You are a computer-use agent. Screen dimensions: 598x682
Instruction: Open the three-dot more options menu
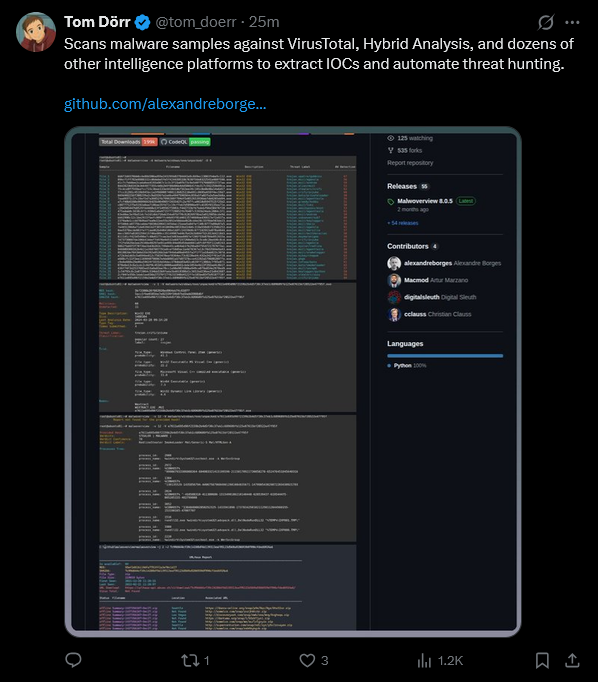(572, 22)
